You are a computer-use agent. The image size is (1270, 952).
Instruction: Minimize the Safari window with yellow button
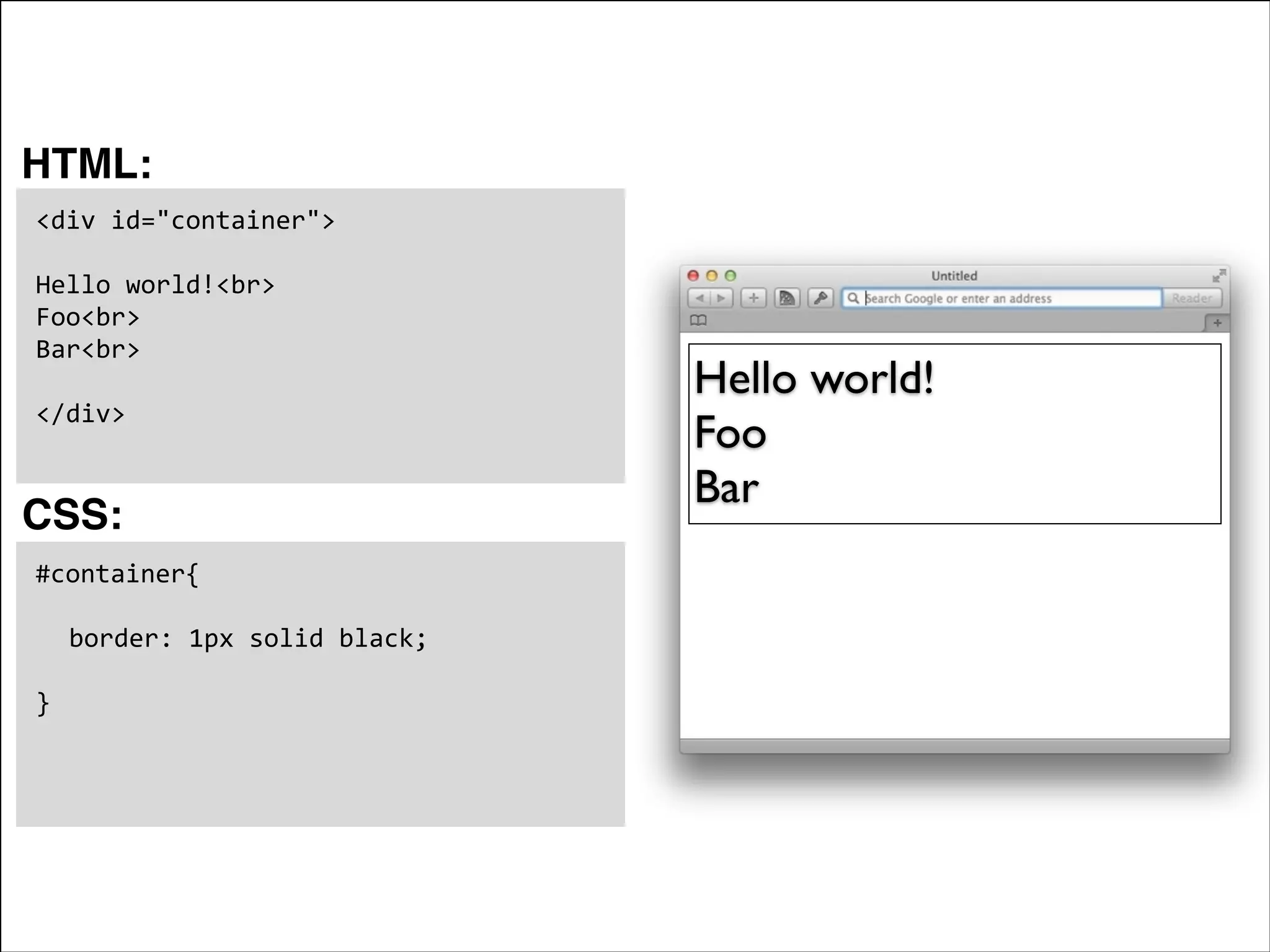click(x=712, y=275)
